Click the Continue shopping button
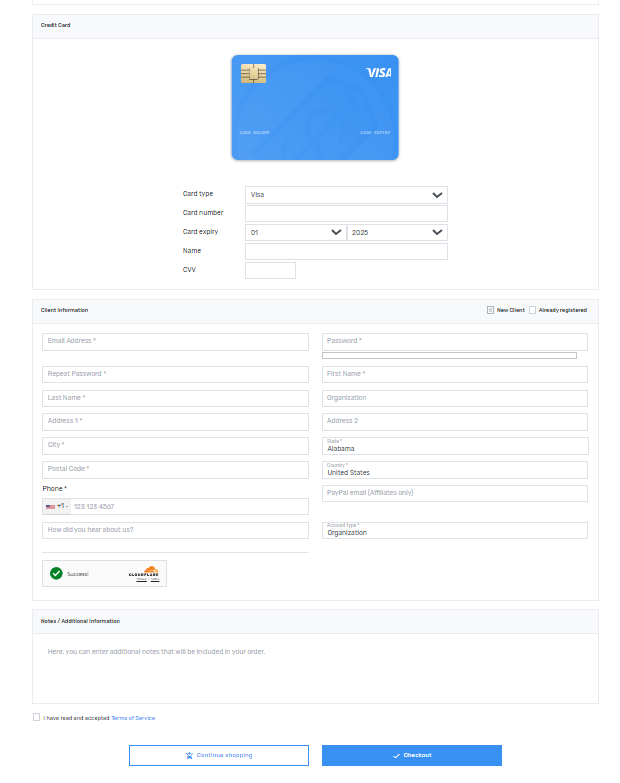The image size is (620, 783). tap(219, 756)
